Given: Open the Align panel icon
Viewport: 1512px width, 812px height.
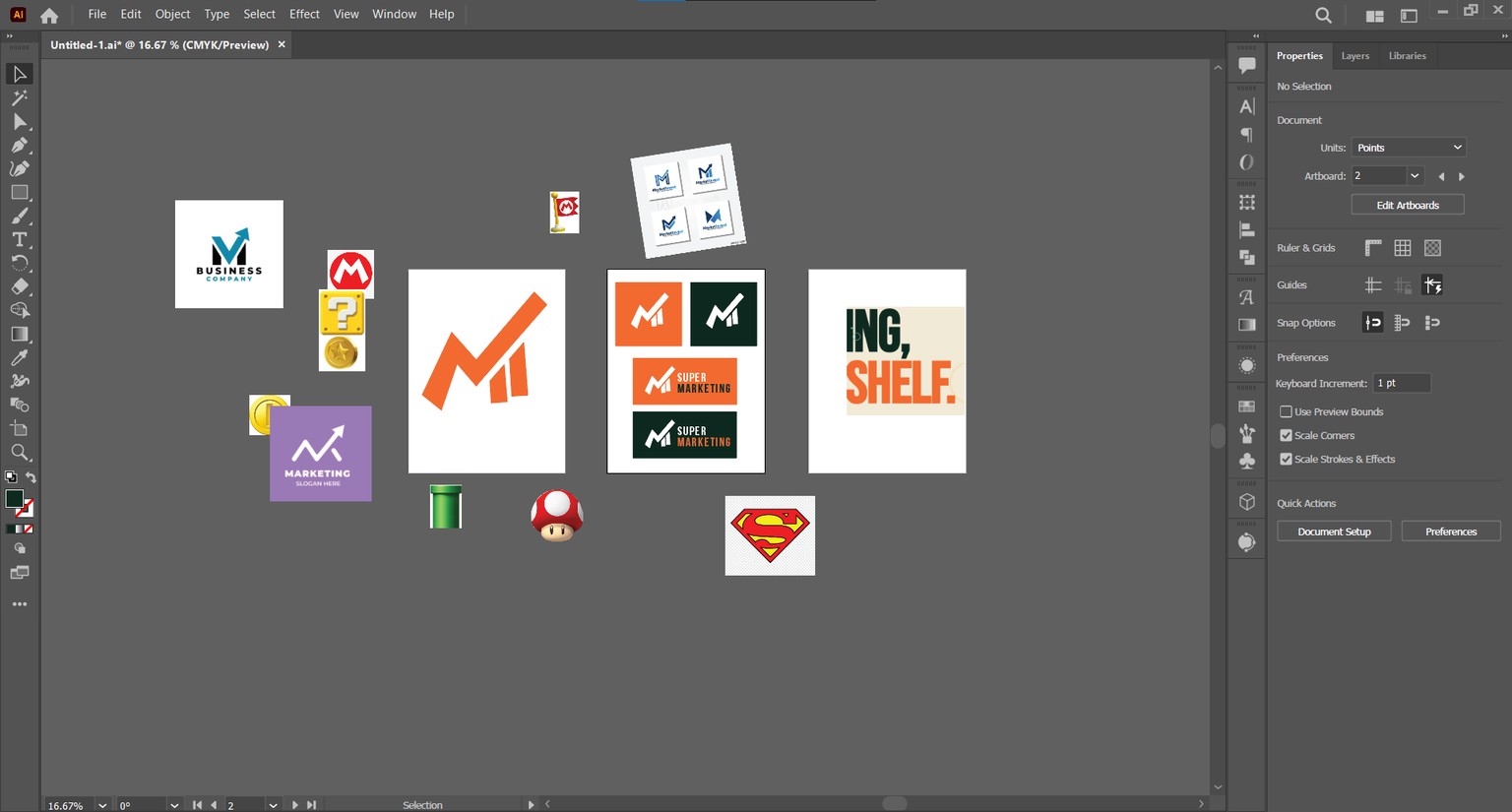Looking at the screenshot, I should [x=1247, y=229].
